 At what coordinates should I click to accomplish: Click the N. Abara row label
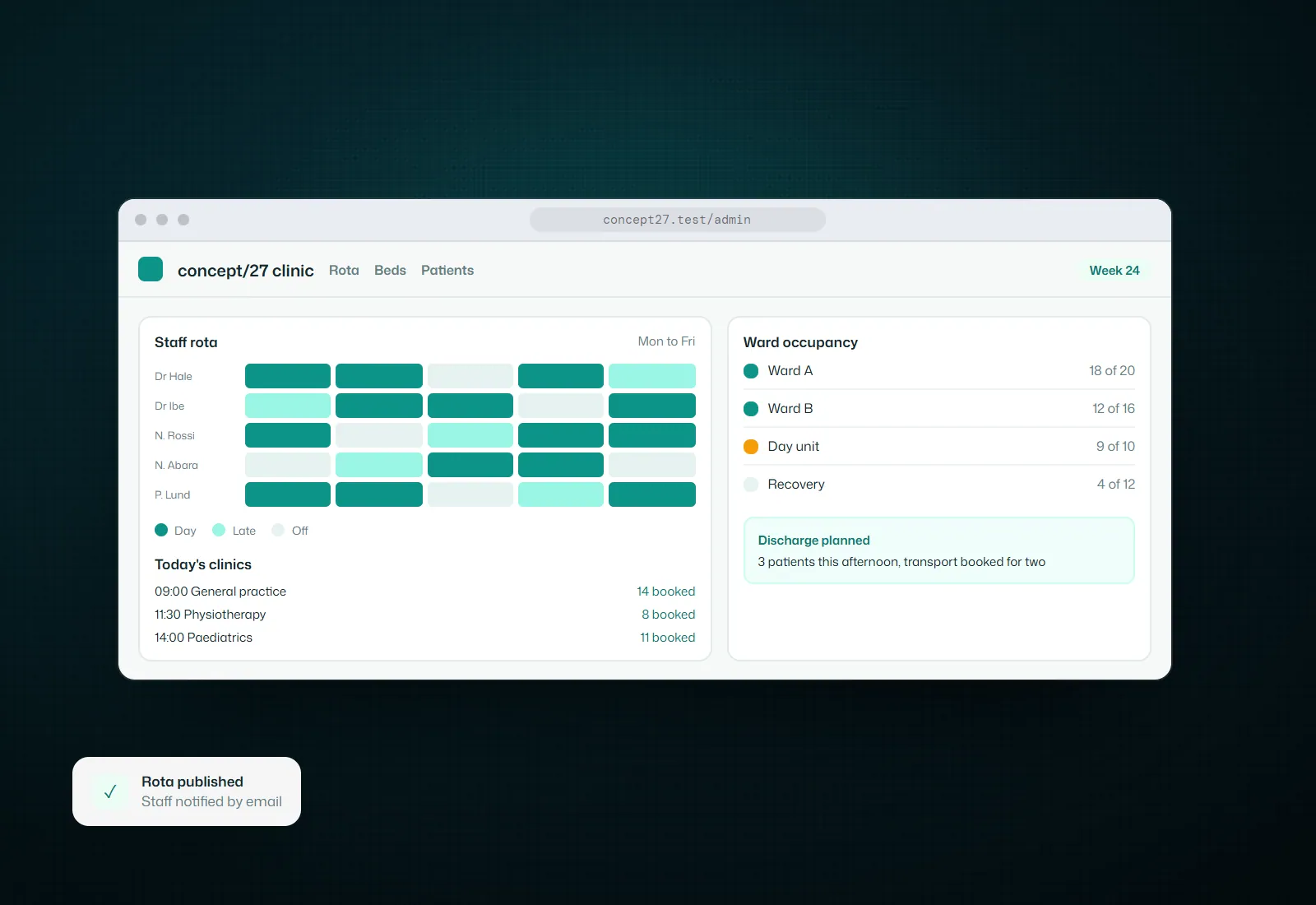(176, 465)
